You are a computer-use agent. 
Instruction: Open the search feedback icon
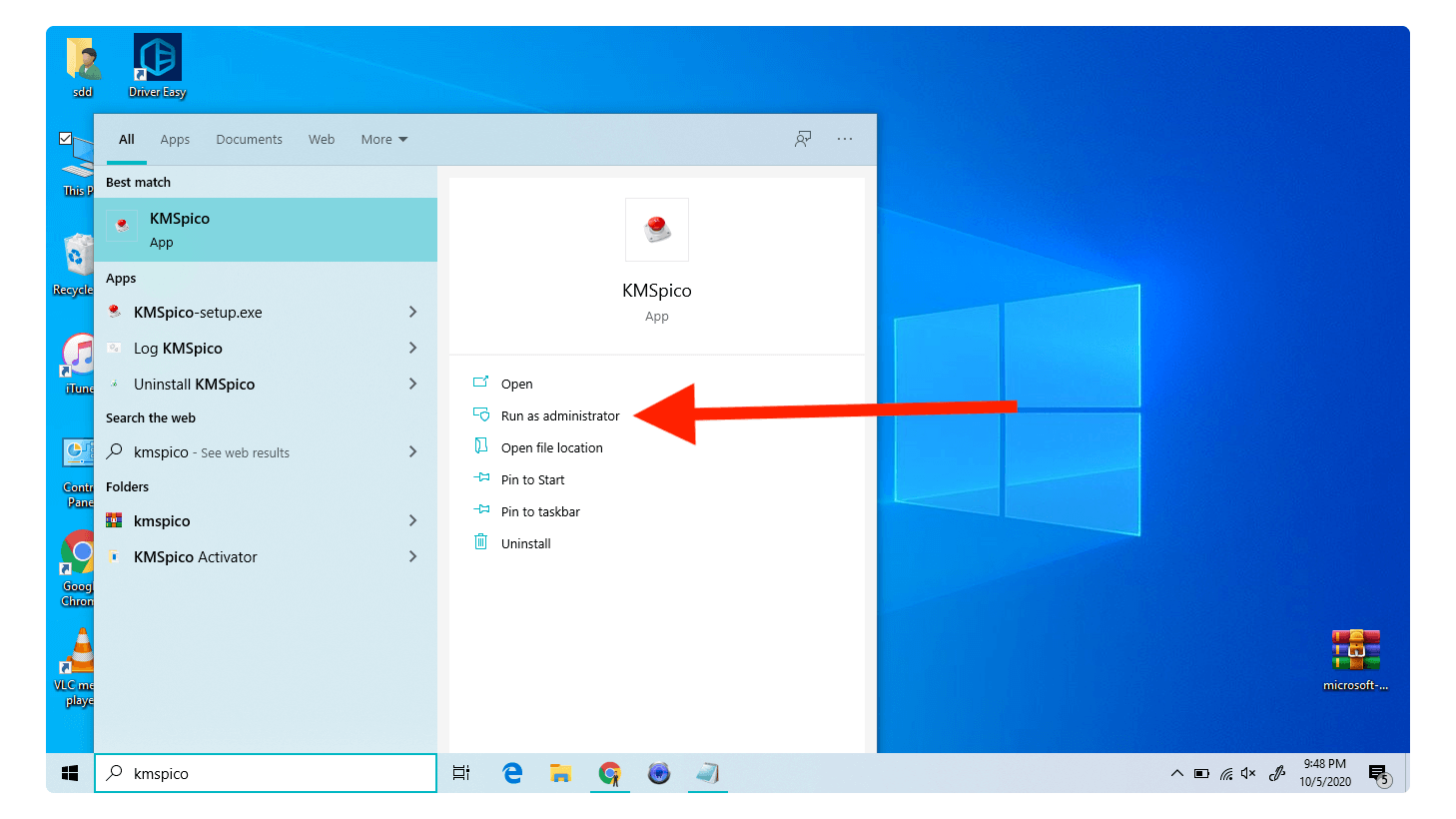(x=803, y=139)
